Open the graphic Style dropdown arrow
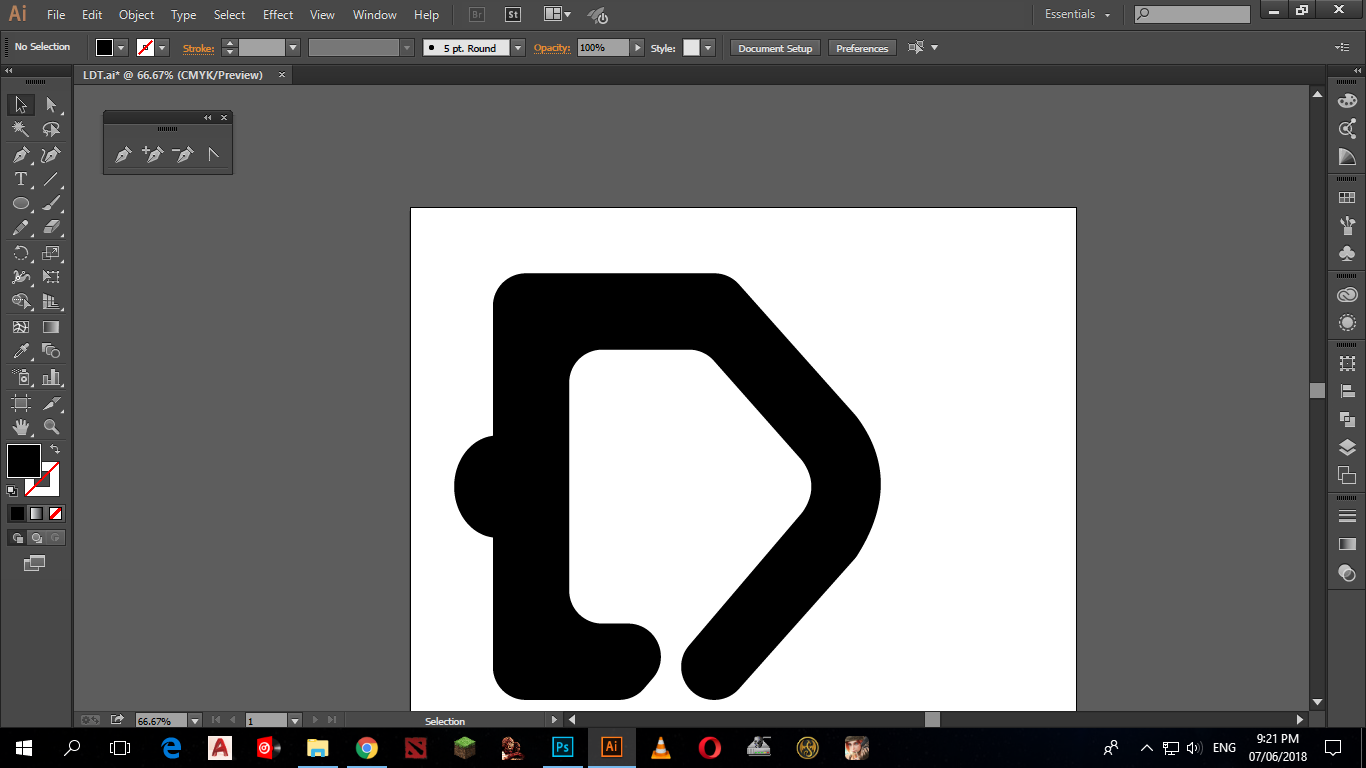 tap(708, 48)
